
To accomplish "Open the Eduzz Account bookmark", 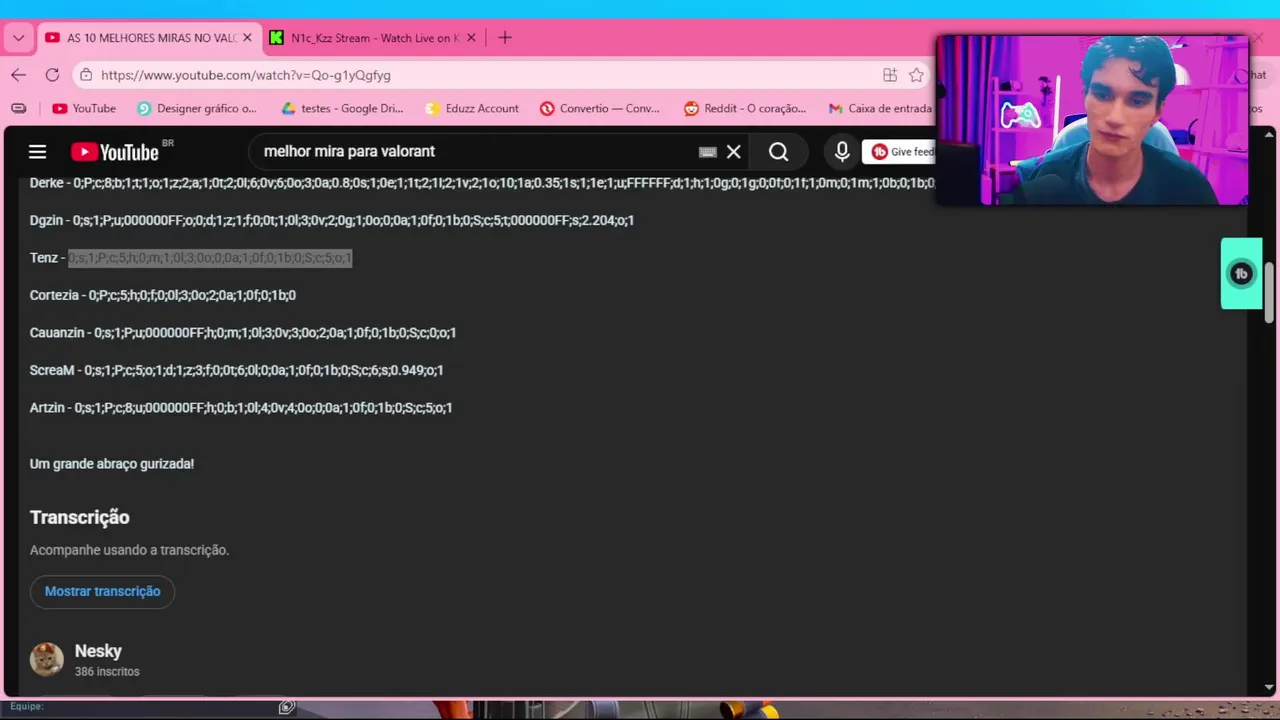I will click(x=472, y=108).
